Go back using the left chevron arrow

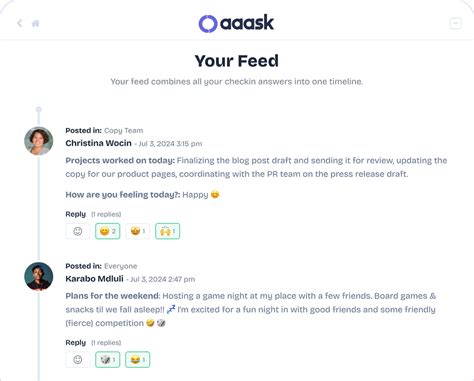click(x=20, y=23)
